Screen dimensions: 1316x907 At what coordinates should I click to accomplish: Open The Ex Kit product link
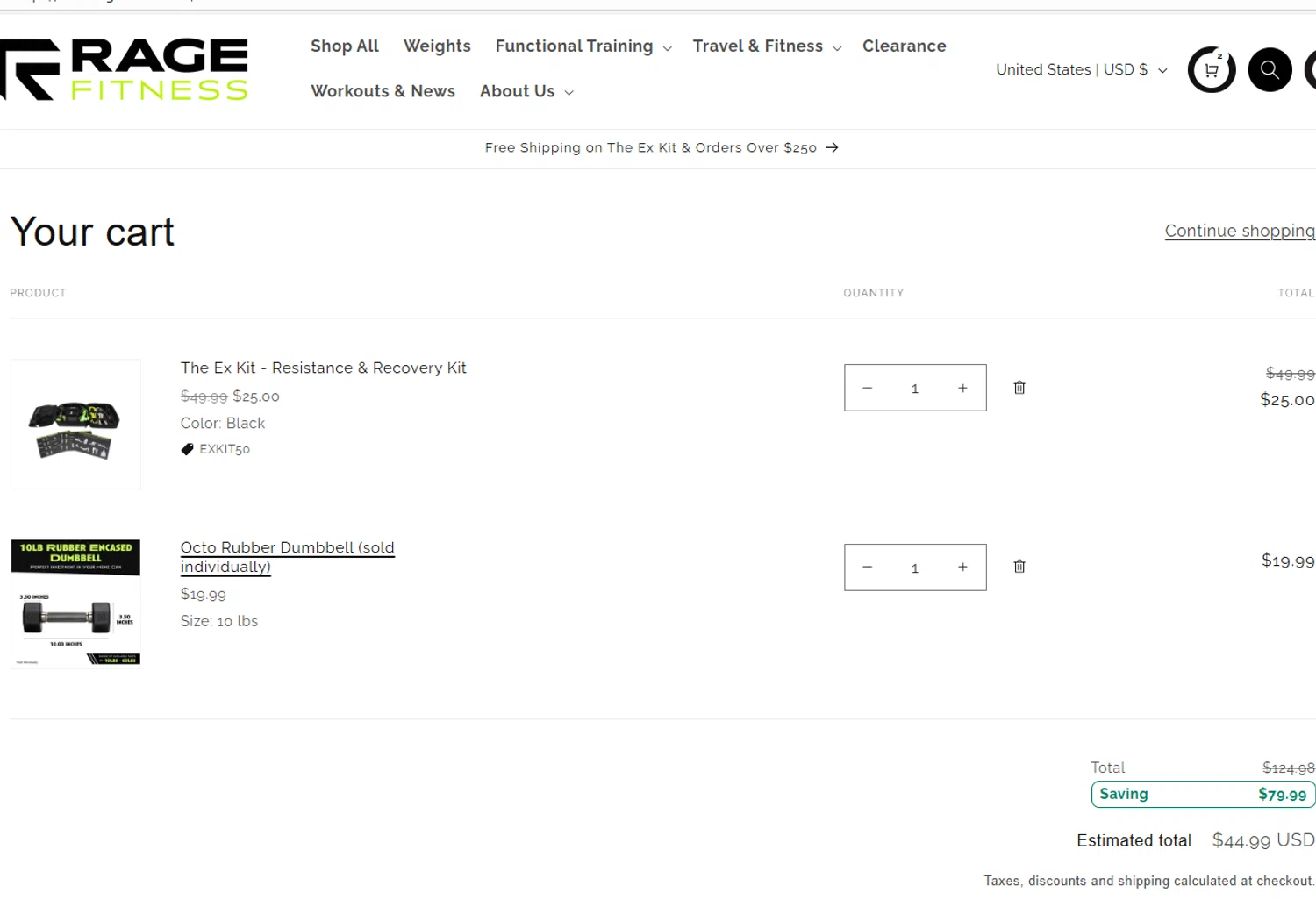coord(324,368)
